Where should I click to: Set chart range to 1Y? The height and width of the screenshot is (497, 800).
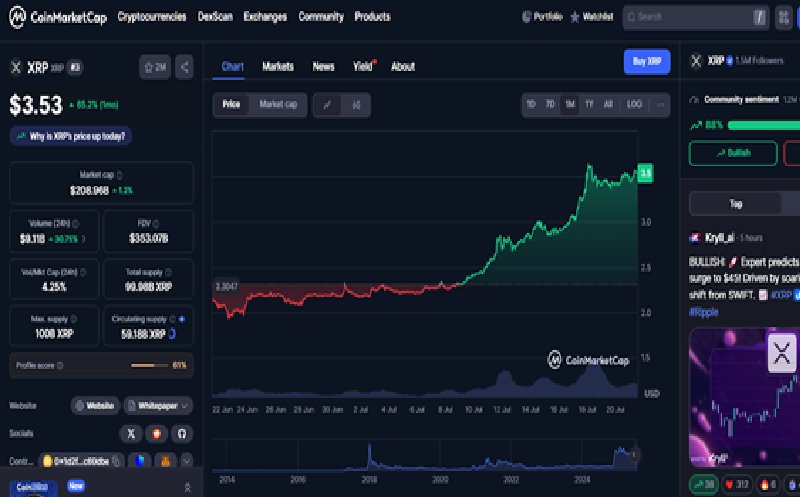(x=589, y=104)
